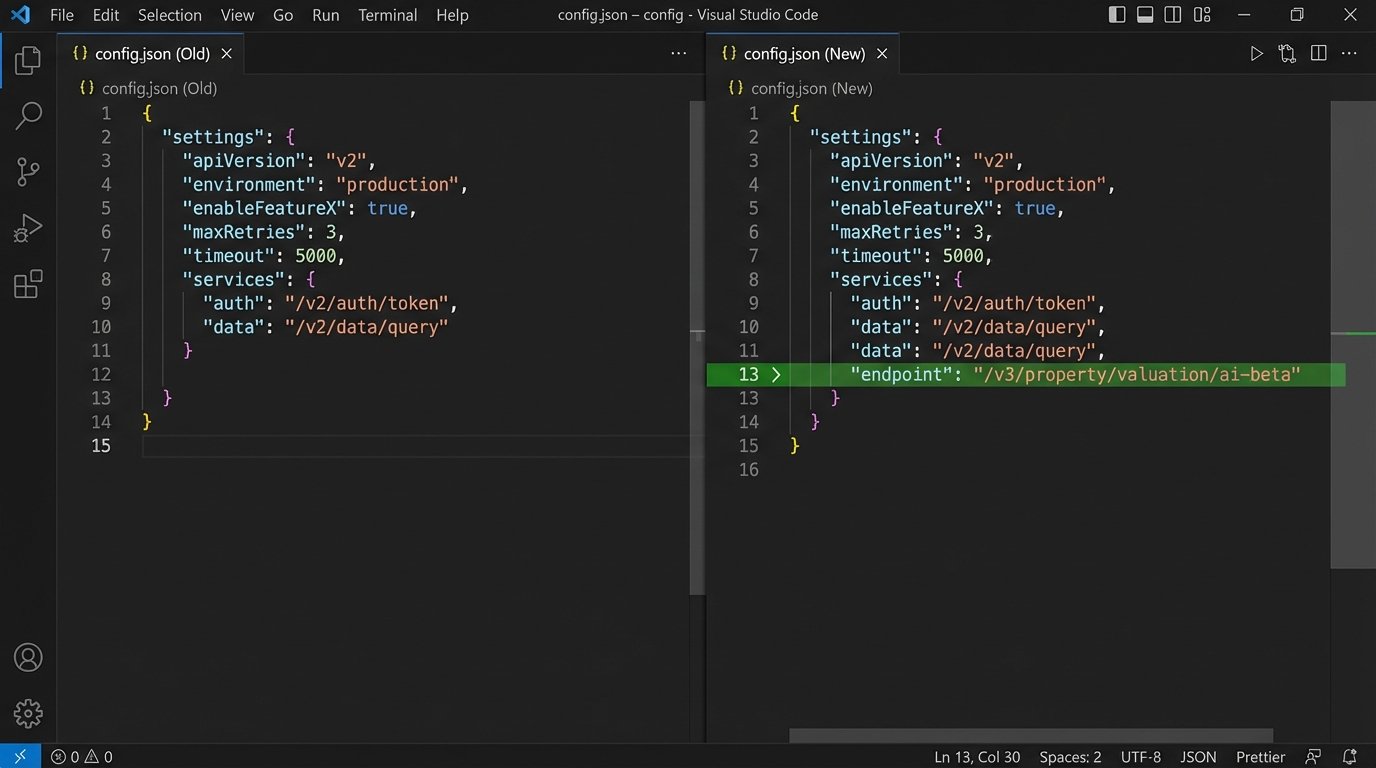Open the Search view in activity bar
The image size is (1376, 768).
[x=28, y=116]
